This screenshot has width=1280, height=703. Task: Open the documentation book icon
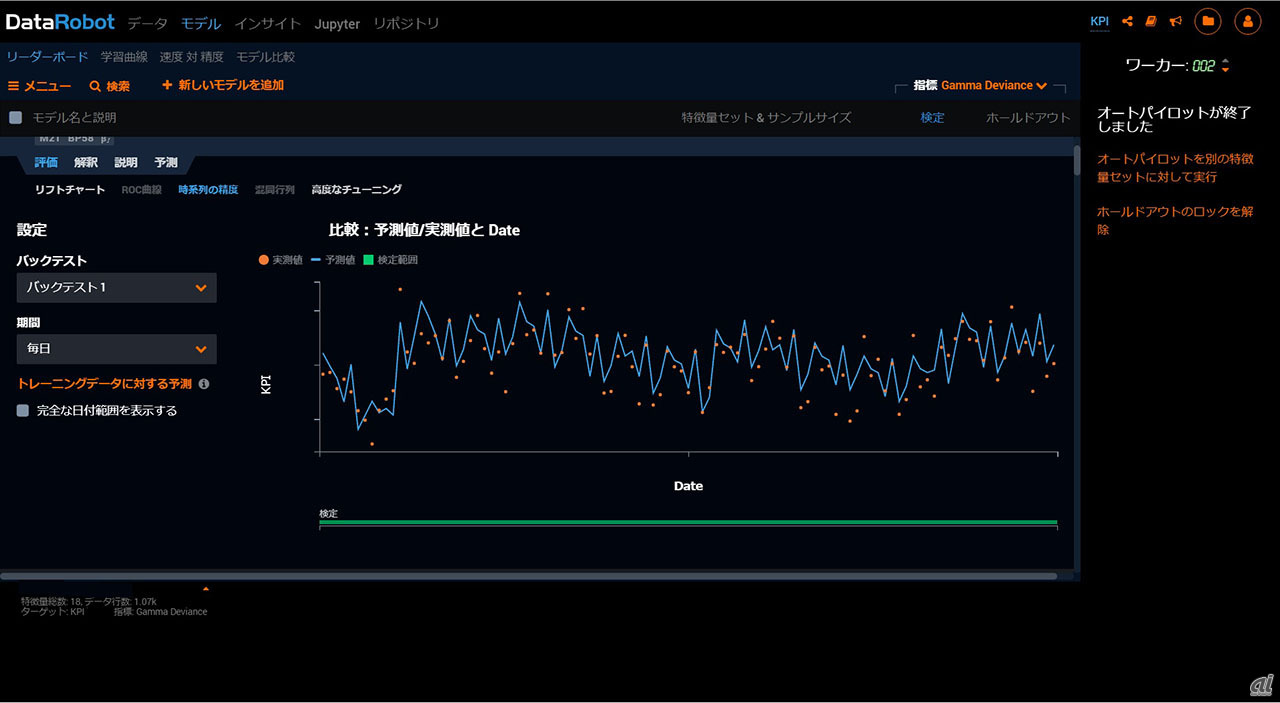(1151, 21)
